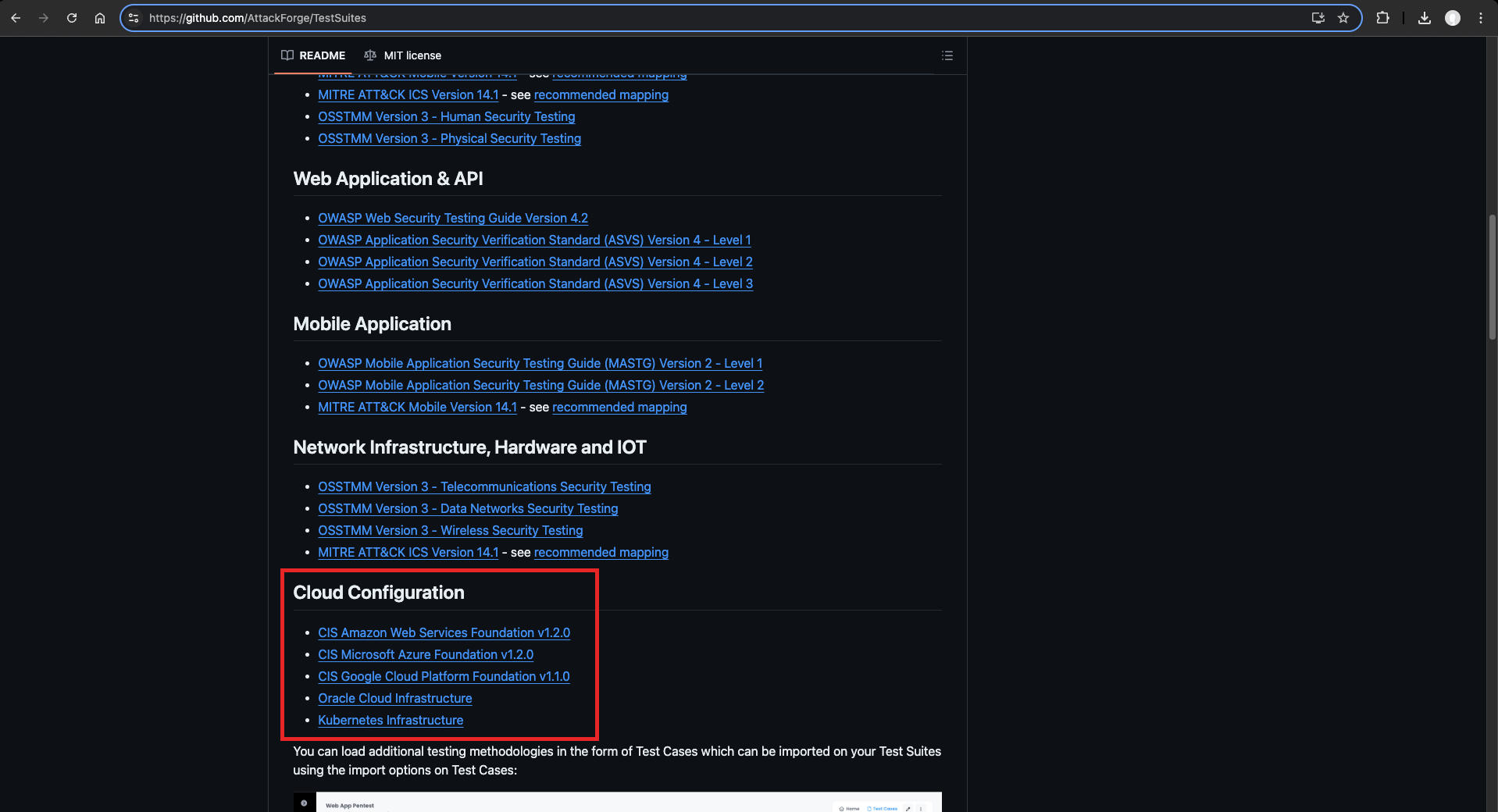
Task: Open OSSTMM Telecommunications Security Testing link
Action: (484, 486)
